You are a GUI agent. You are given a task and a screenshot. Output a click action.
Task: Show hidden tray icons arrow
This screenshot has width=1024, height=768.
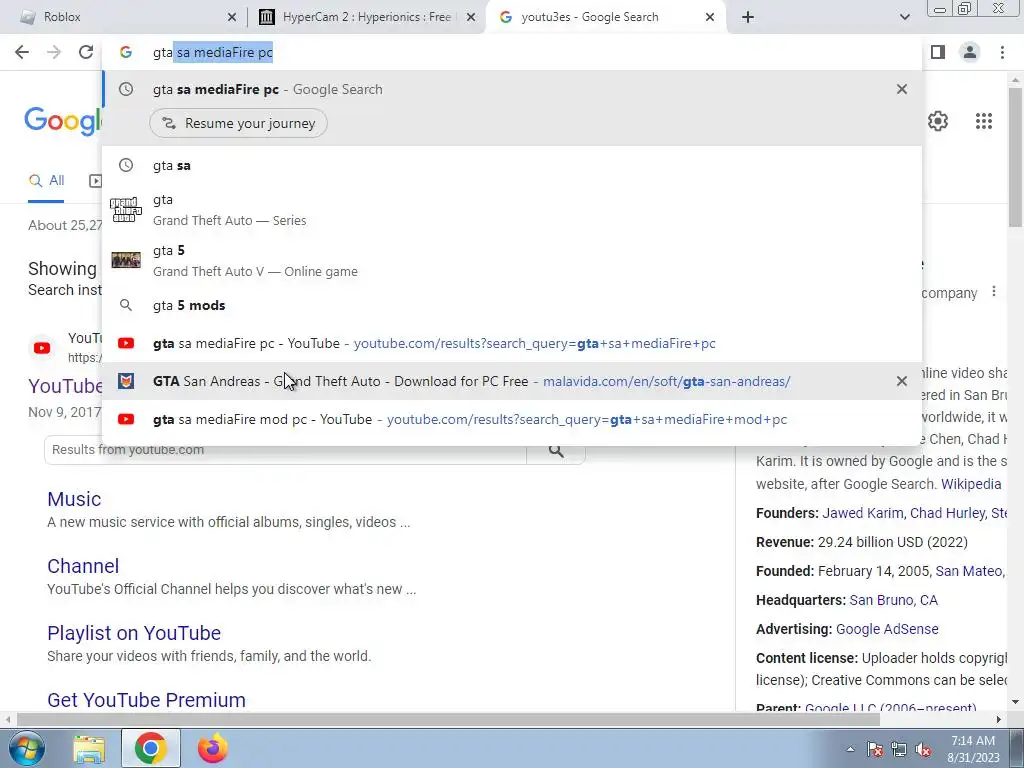click(x=850, y=749)
